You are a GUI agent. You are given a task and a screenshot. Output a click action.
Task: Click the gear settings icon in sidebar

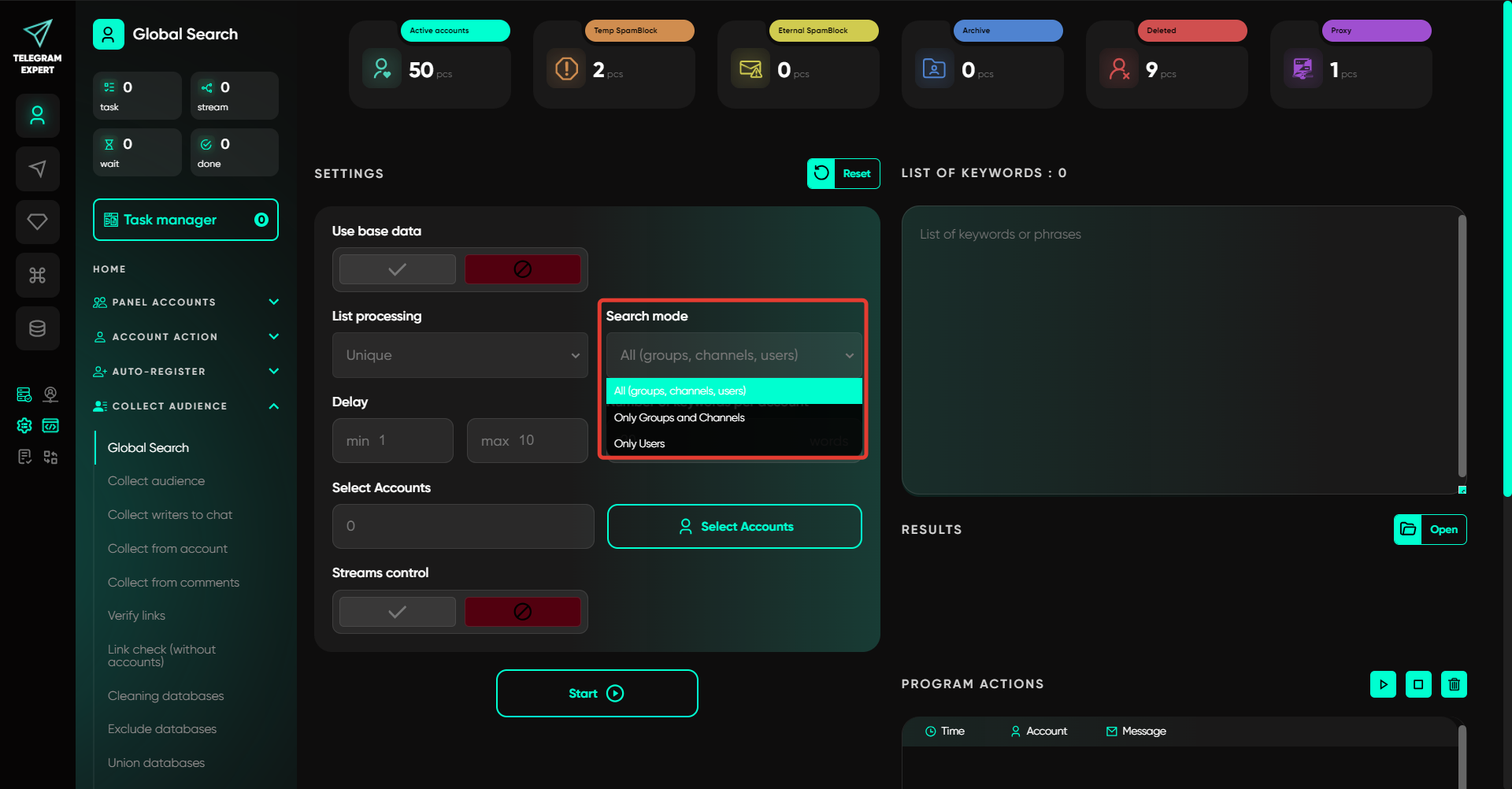pyautogui.click(x=24, y=426)
